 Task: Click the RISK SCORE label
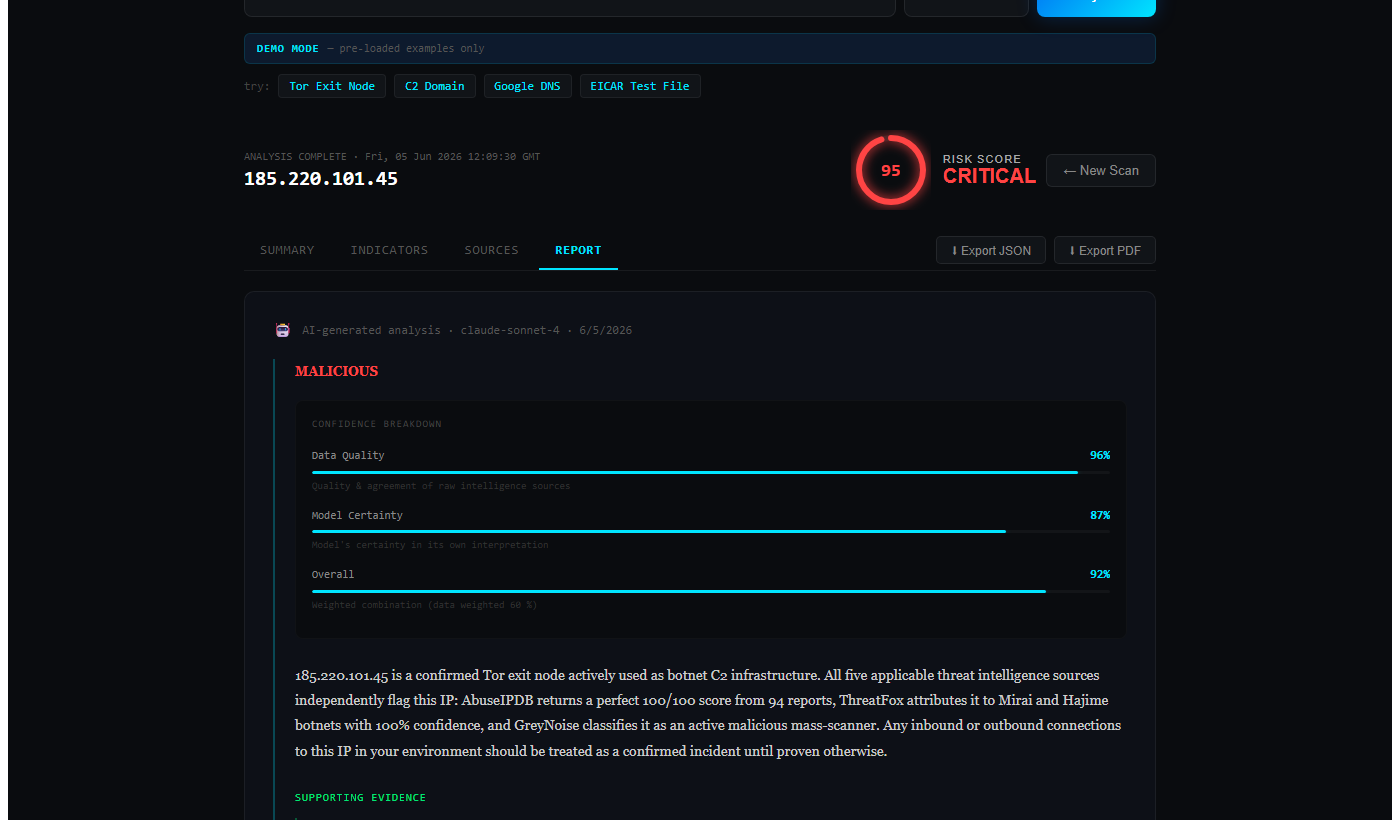[x=982, y=159]
